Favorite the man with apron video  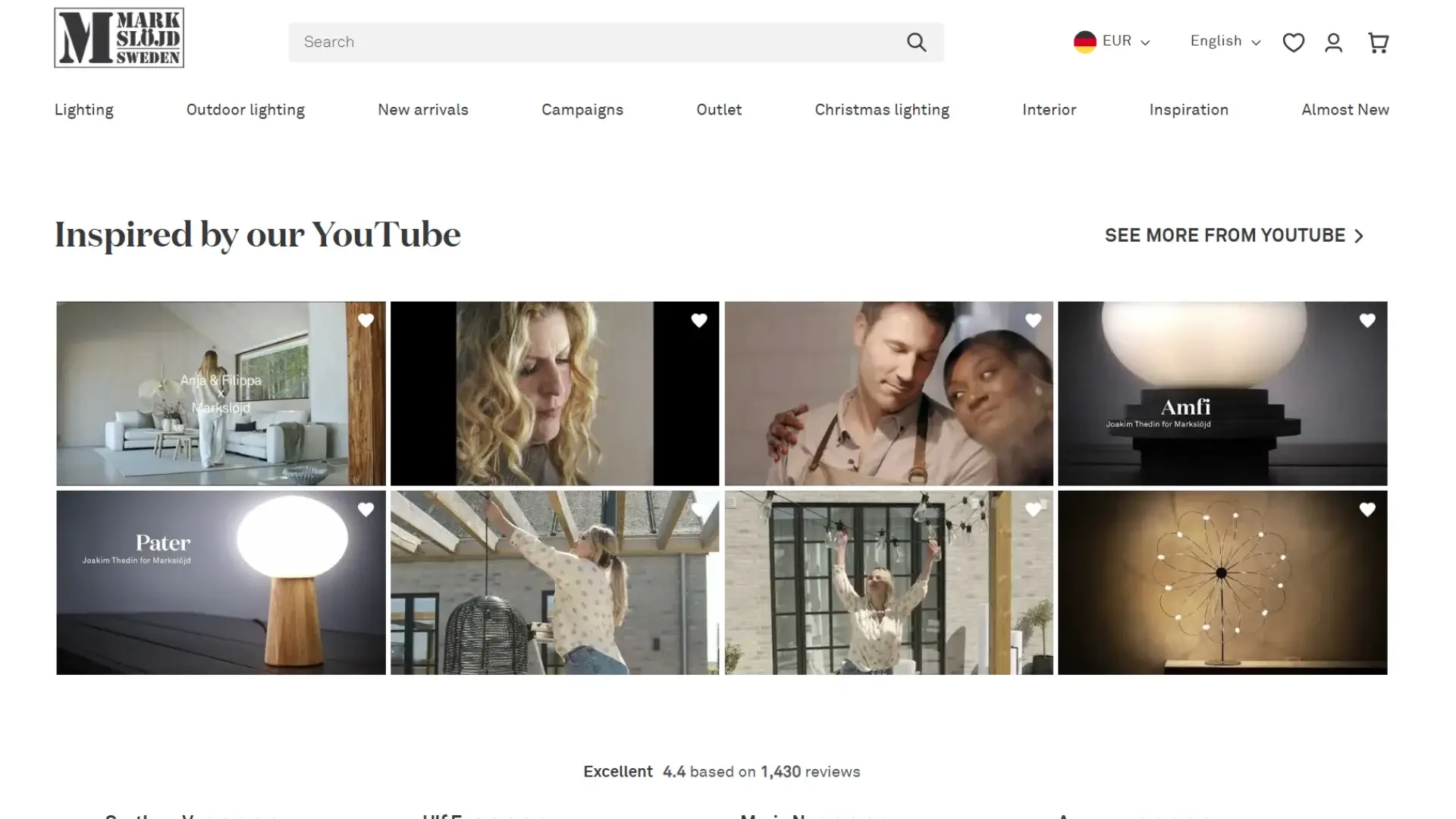1033,321
